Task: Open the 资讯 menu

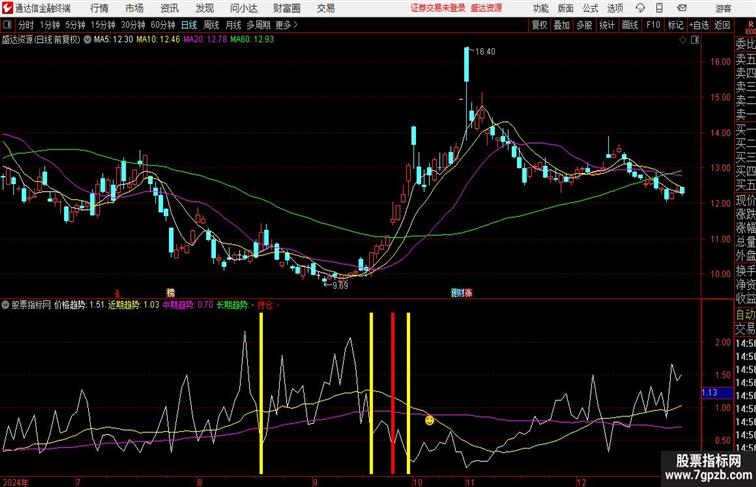Action: 169,8
